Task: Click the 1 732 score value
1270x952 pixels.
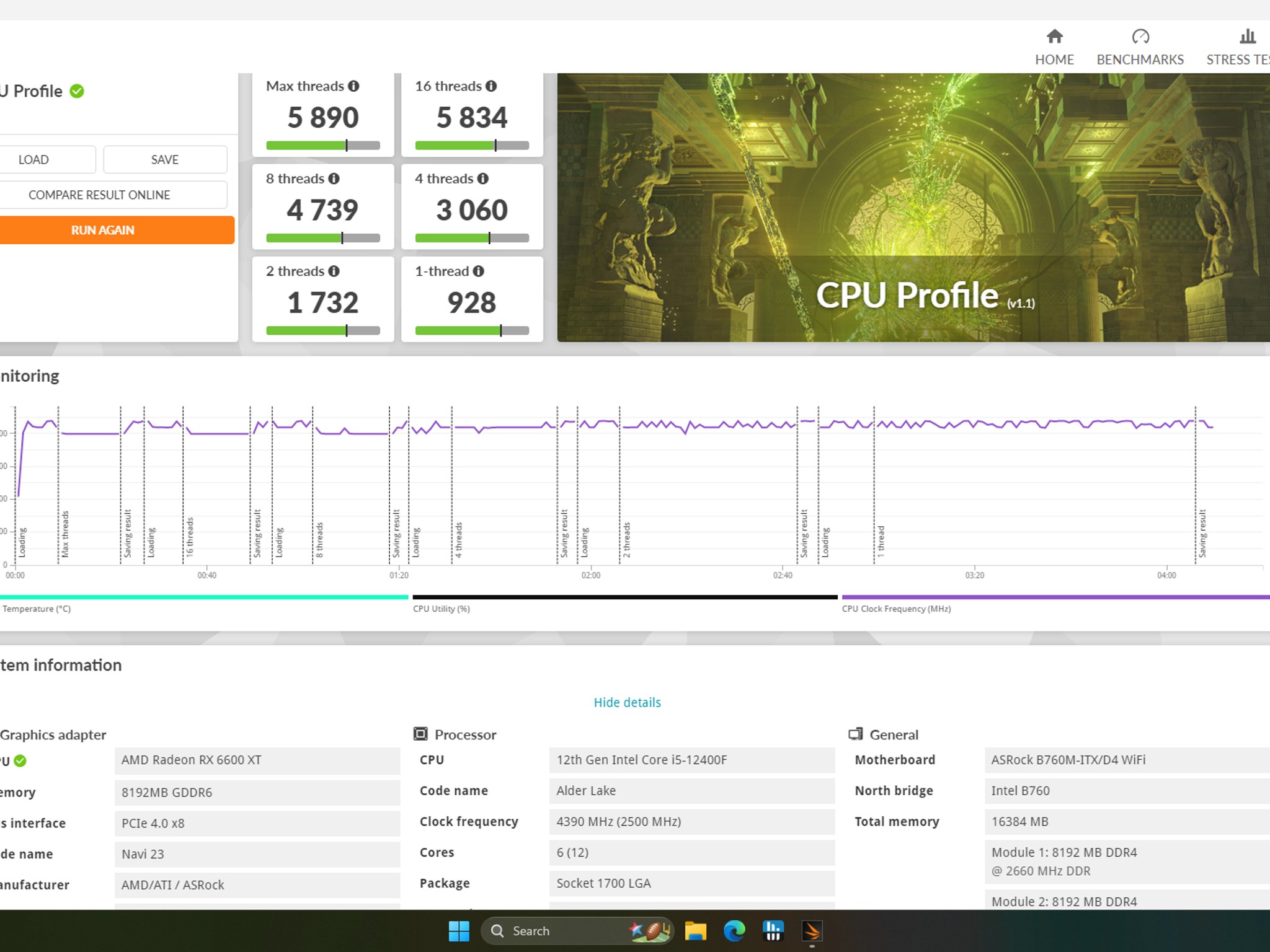Action: (323, 302)
